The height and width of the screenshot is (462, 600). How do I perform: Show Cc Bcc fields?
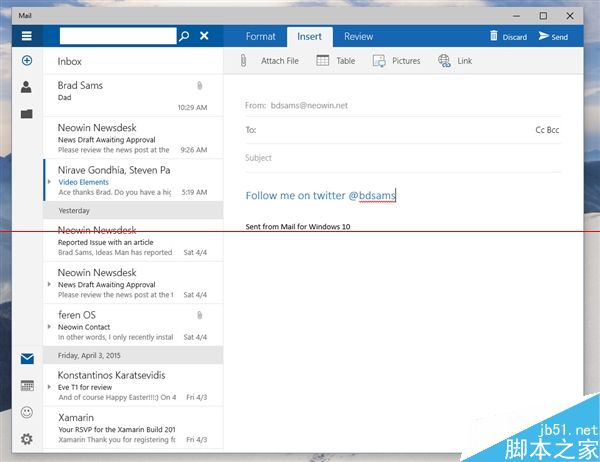(x=548, y=130)
